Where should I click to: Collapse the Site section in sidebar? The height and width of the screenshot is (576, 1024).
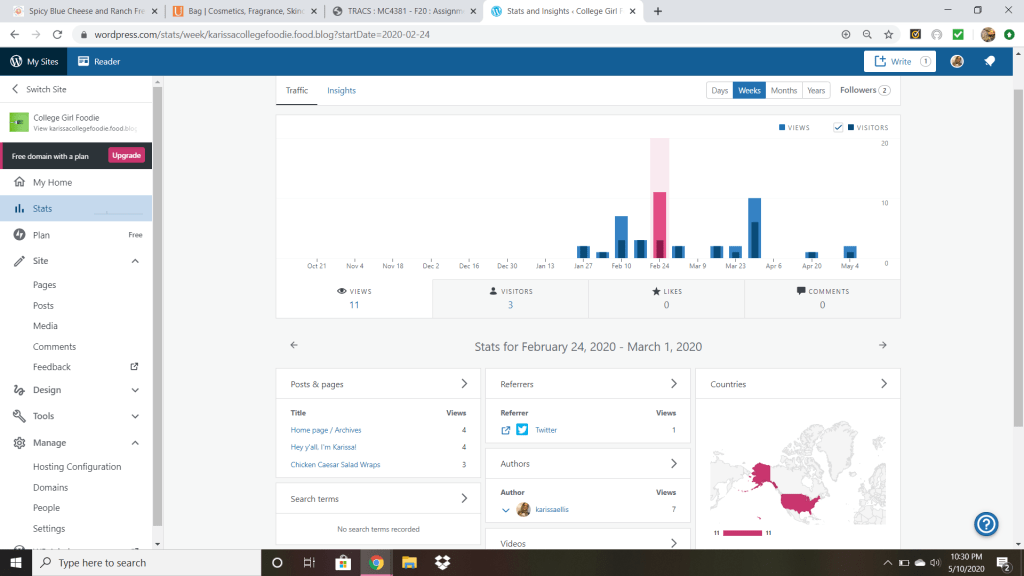coord(135,261)
